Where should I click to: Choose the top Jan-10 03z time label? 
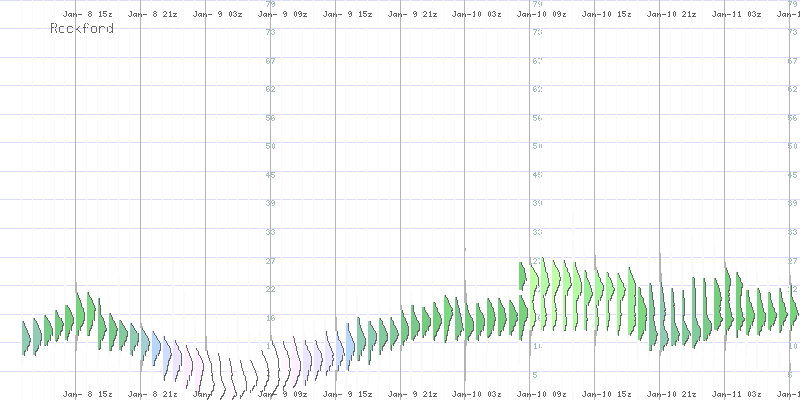(477, 15)
